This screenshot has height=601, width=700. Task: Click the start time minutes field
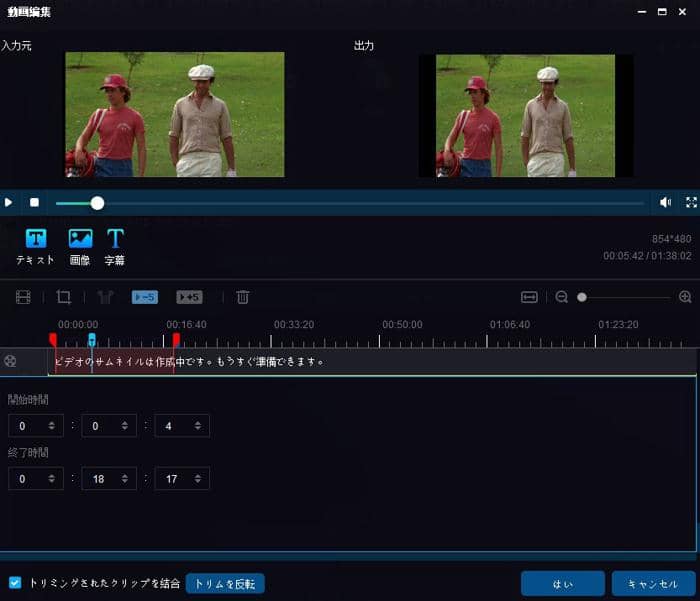coord(109,426)
